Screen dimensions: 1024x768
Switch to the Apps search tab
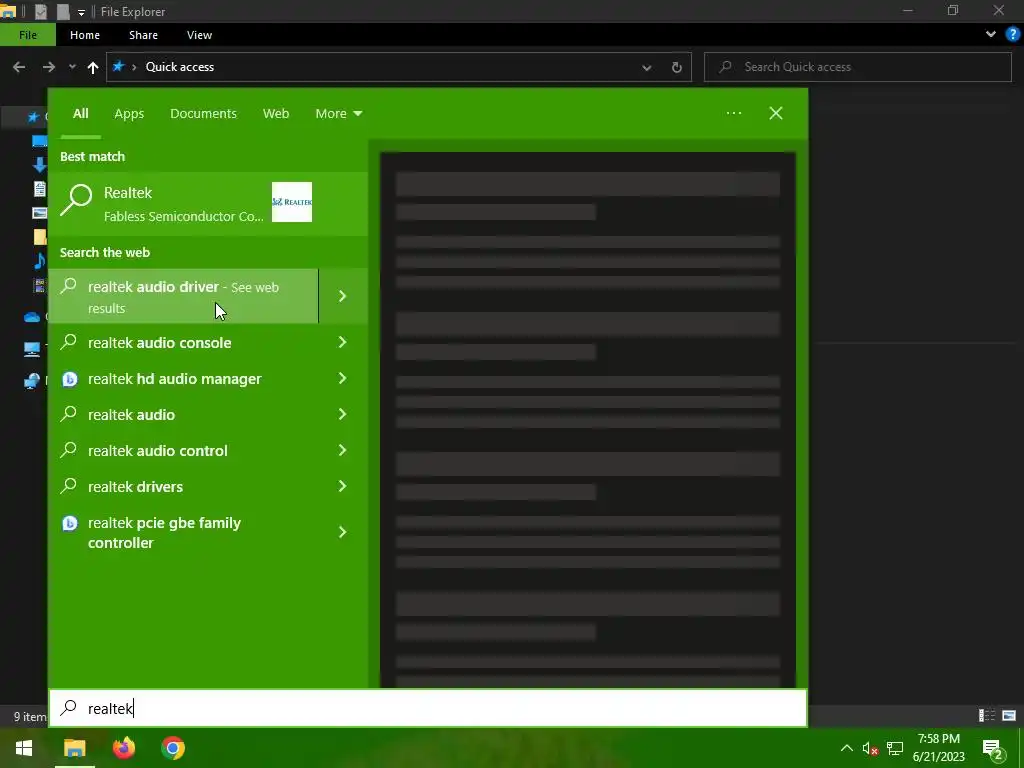click(129, 114)
